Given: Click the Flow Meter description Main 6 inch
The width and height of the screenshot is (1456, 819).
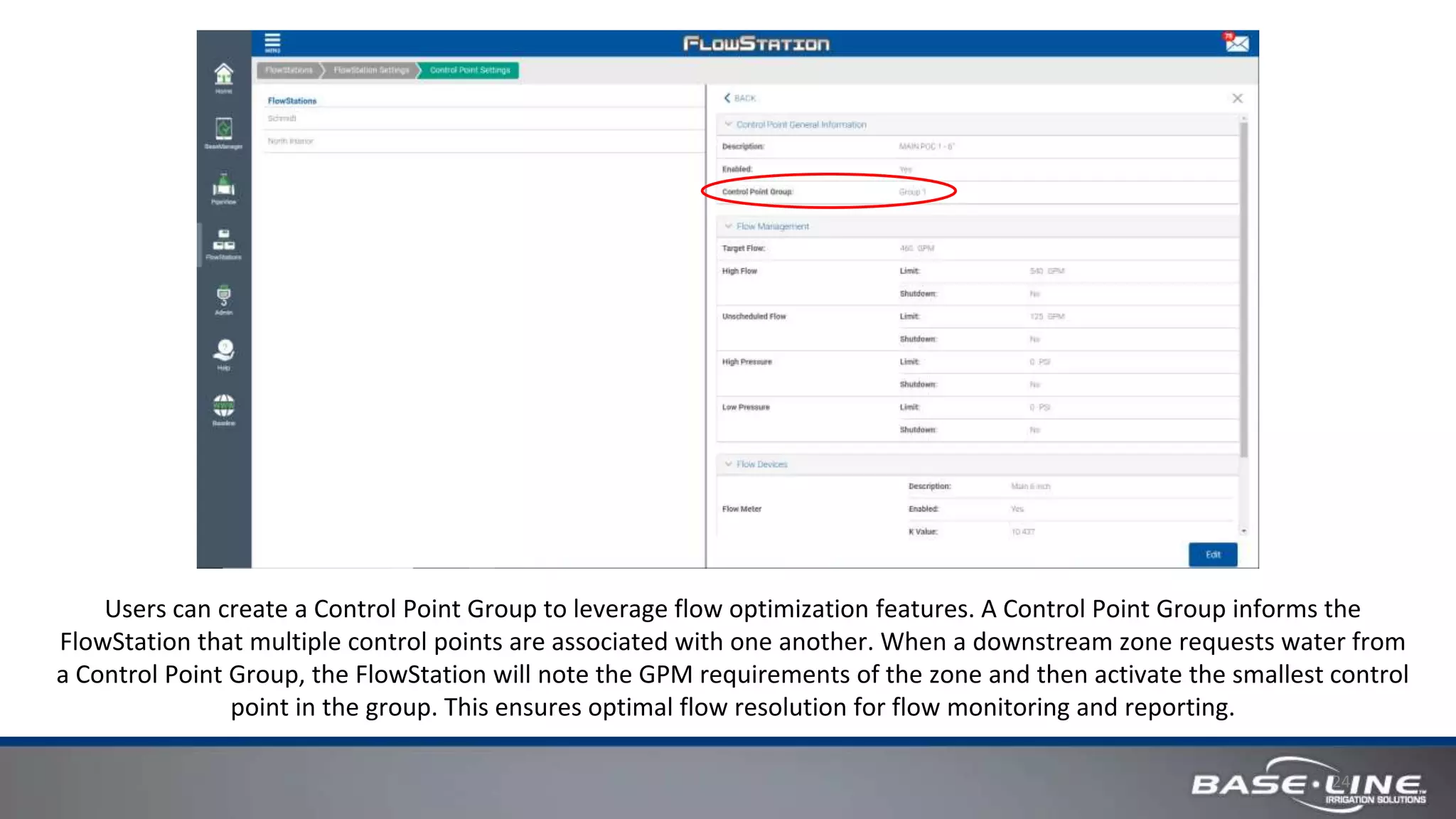Looking at the screenshot, I should click(x=1030, y=486).
